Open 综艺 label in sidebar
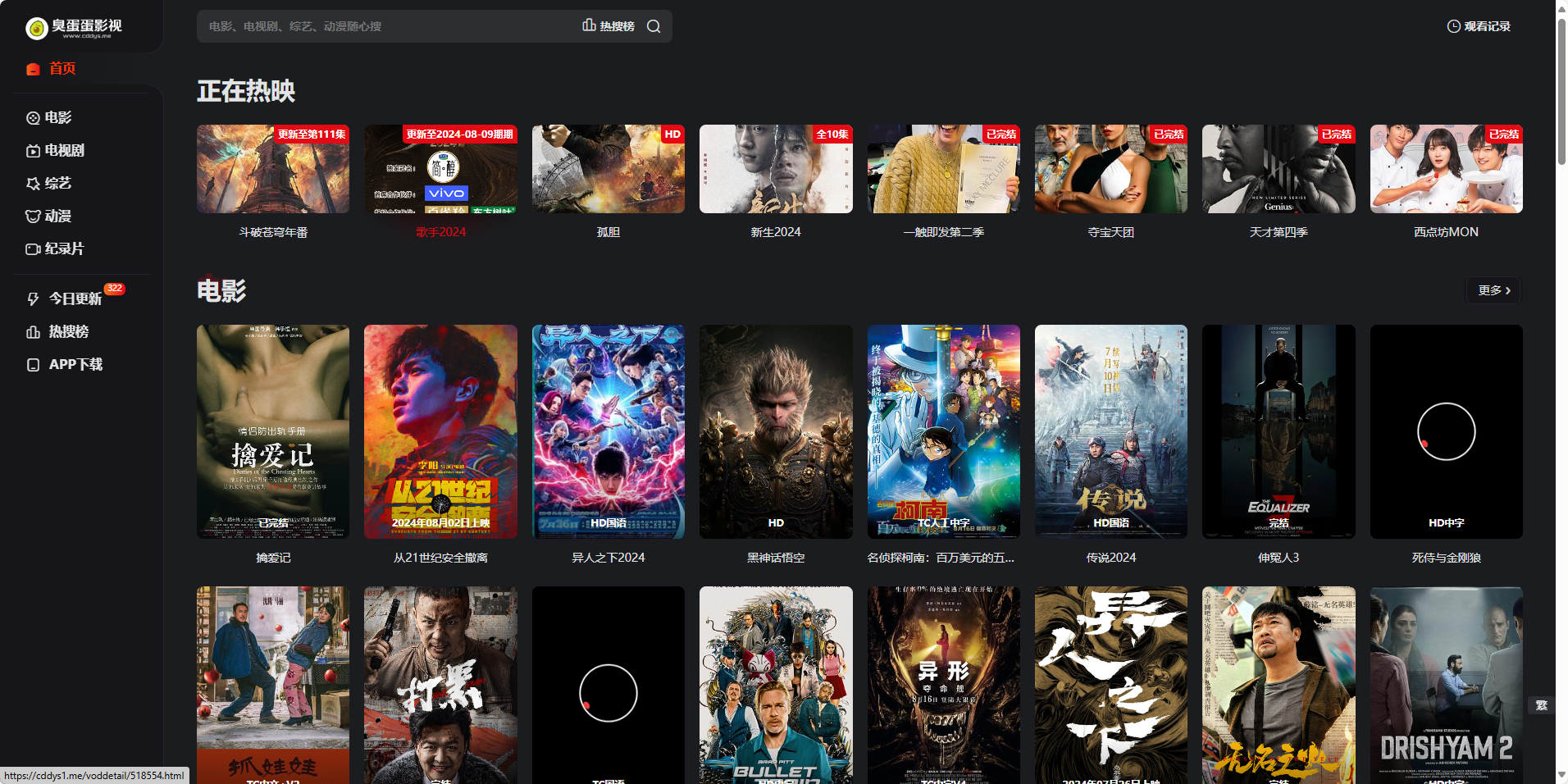 coord(58,184)
